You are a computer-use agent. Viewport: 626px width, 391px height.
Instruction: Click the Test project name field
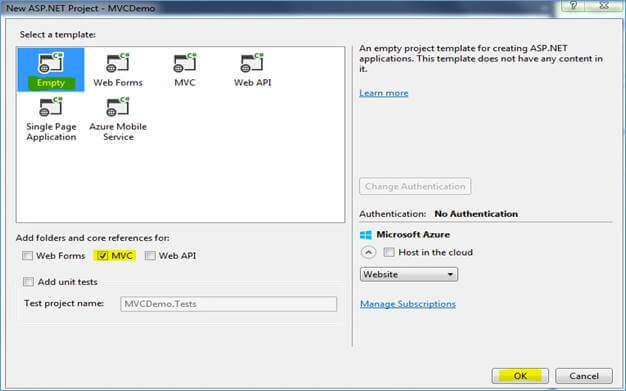click(228, 304)
